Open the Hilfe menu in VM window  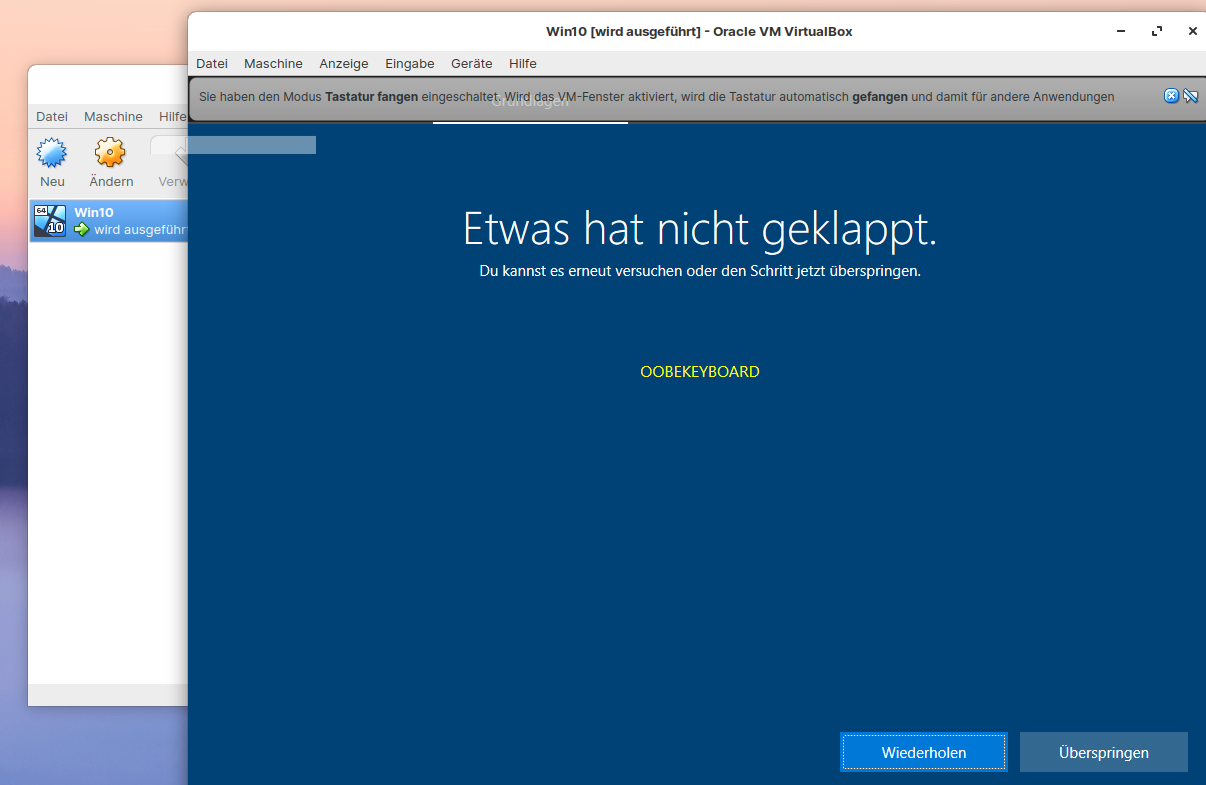tap(523, 63)
